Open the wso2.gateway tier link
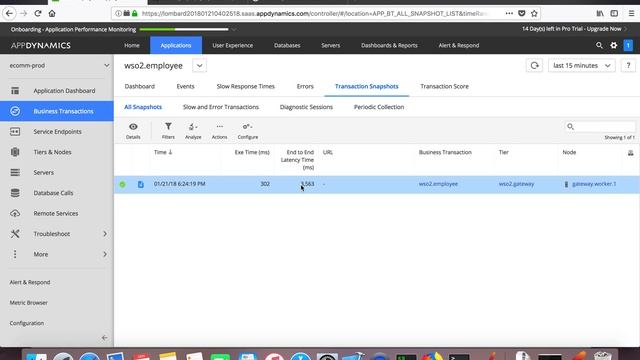Viewport: 640px width, 360px height. [516, 184]
